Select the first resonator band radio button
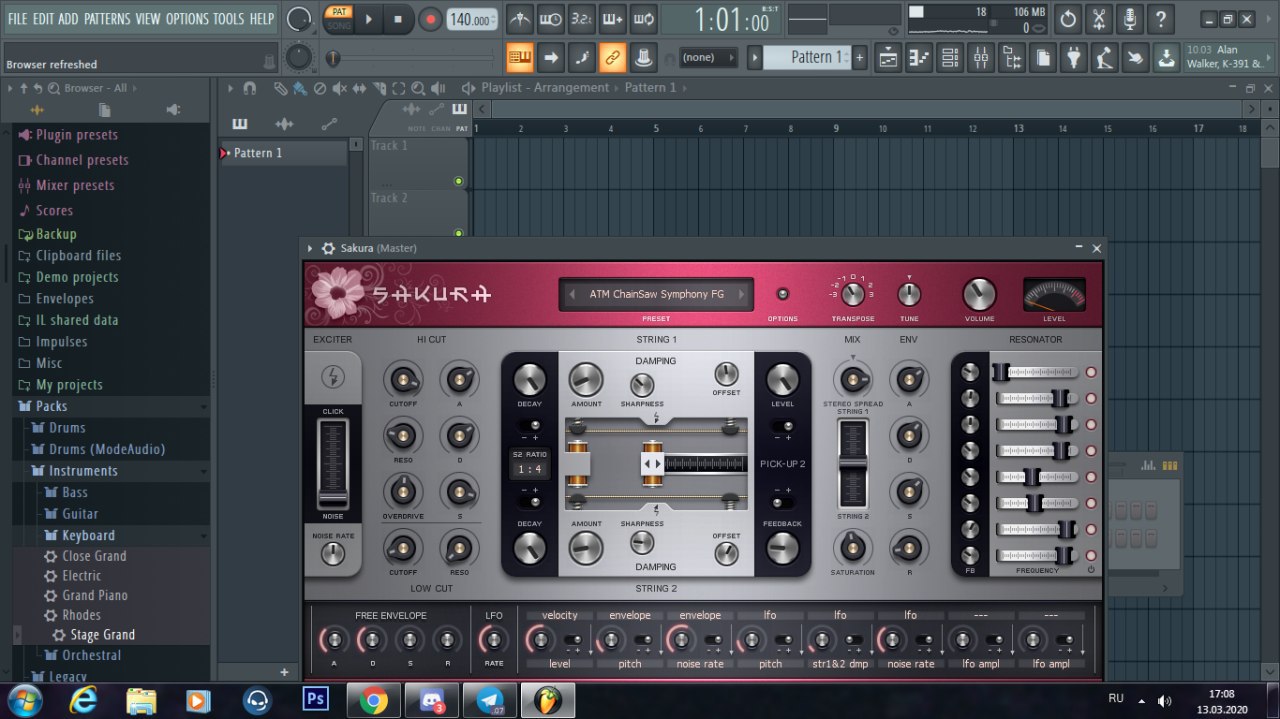 (1091, 372)
